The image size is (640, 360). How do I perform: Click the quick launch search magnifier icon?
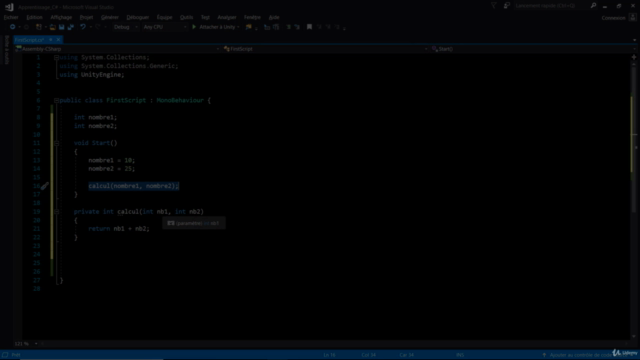593,6
